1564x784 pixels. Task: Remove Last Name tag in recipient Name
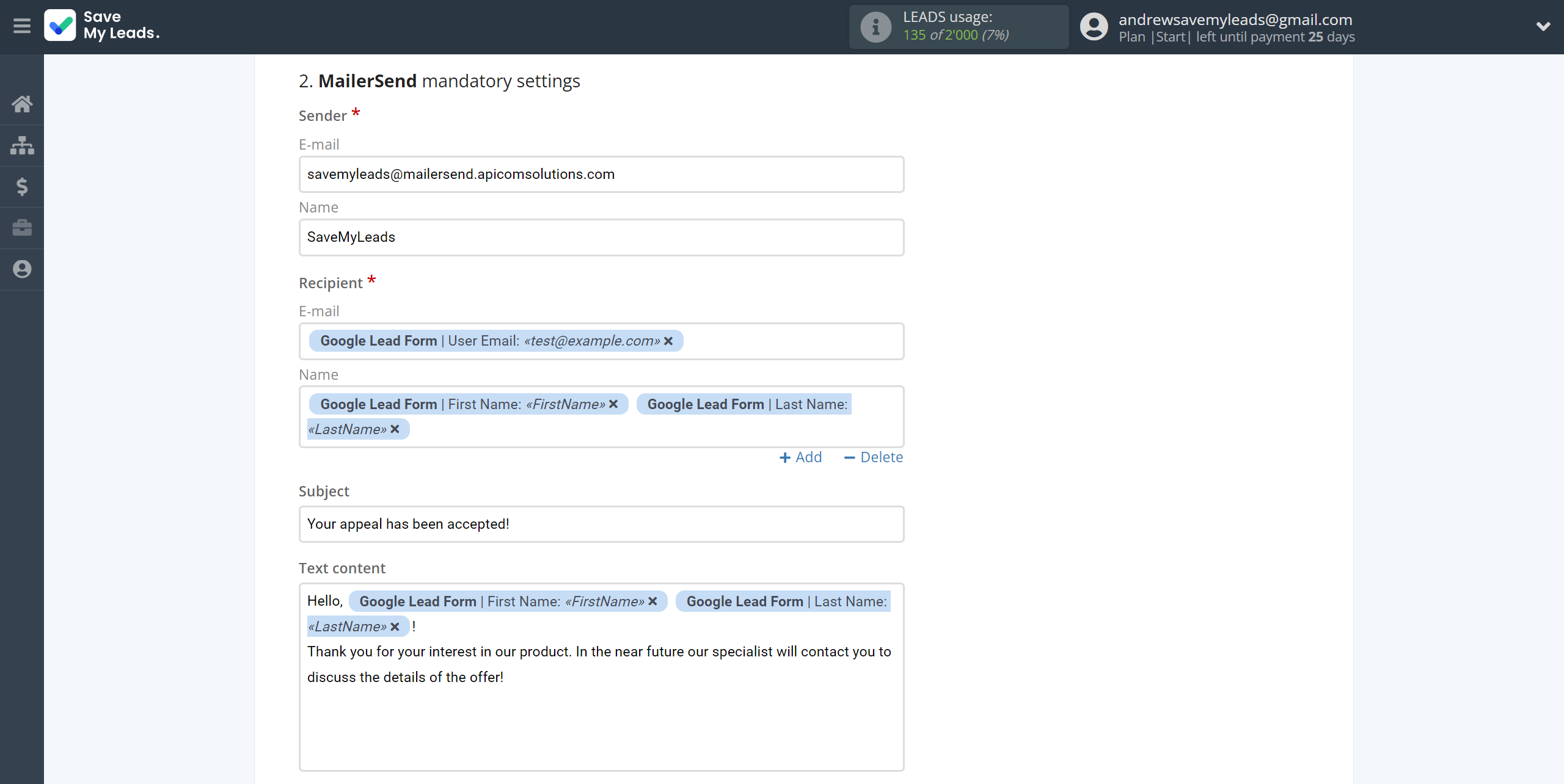tap(395, 429)
